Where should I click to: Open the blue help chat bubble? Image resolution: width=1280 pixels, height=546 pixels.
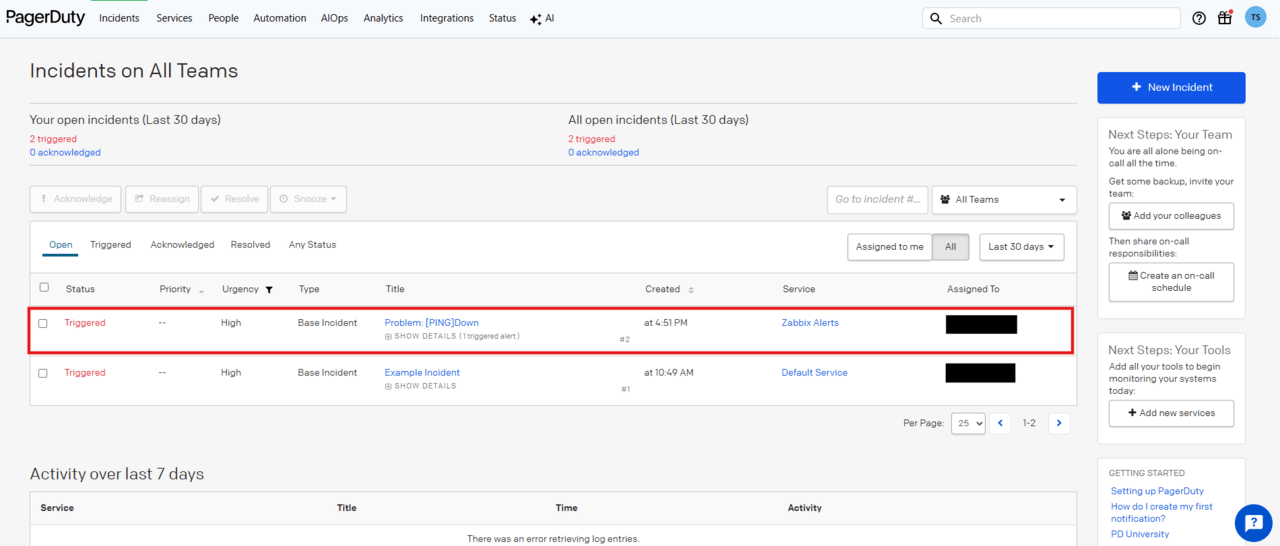pos(1253,523)
